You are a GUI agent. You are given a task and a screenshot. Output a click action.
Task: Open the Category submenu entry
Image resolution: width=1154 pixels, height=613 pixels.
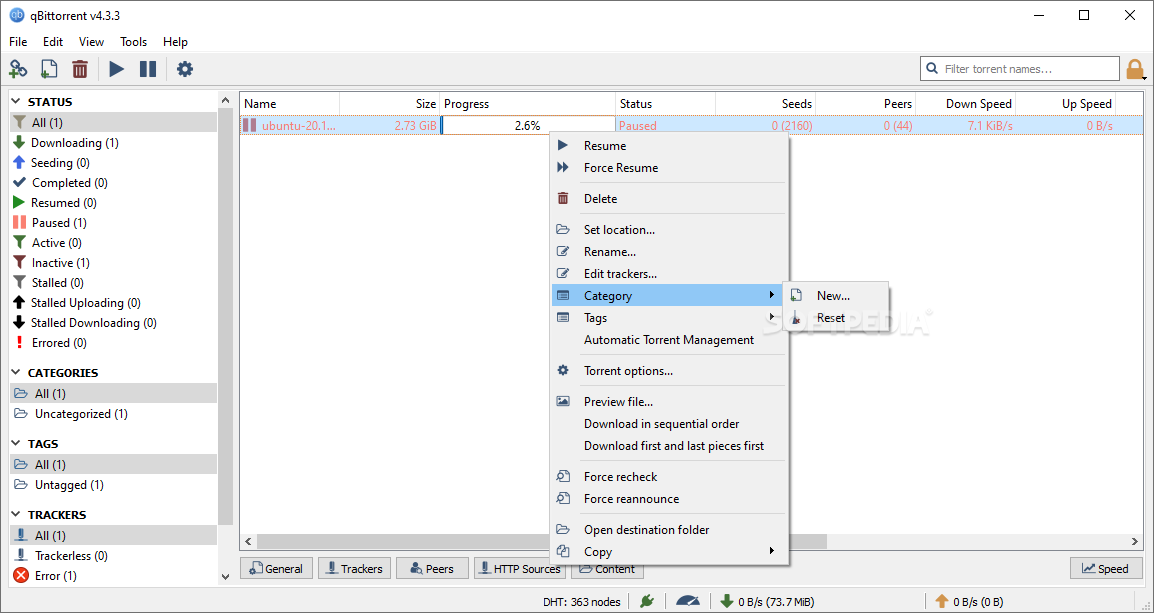pyautogui.click(x=669, y=296)
